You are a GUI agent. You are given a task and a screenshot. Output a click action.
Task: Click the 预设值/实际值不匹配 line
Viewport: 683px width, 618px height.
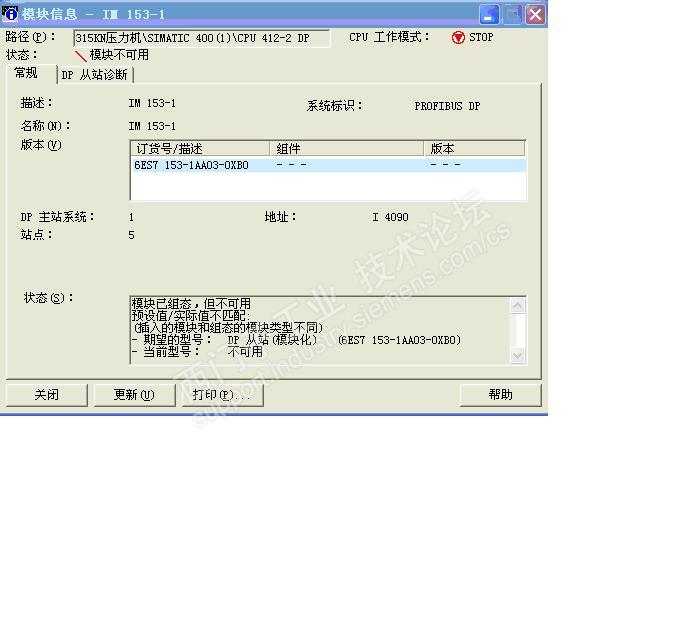click(x=190, y=316)
